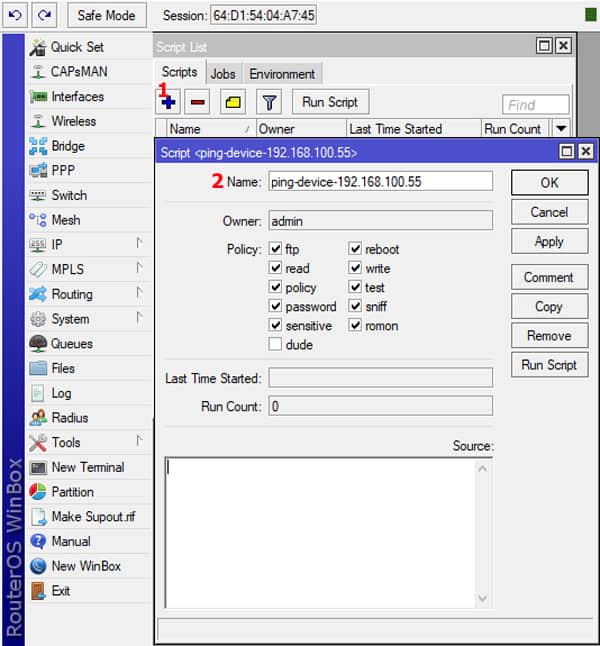Click the red minus remove icon
The height and width of the screenshot is (646, 600).
[197, 102]
